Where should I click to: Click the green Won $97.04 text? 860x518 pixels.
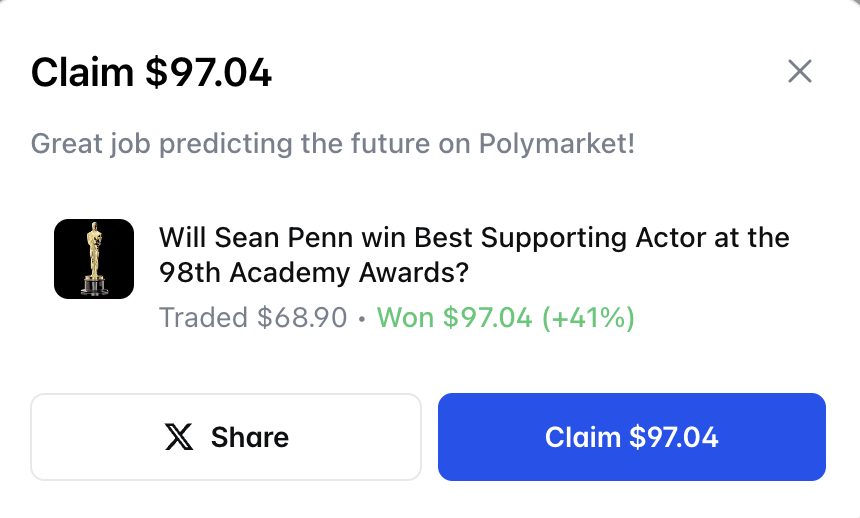(x=454, y=317)
